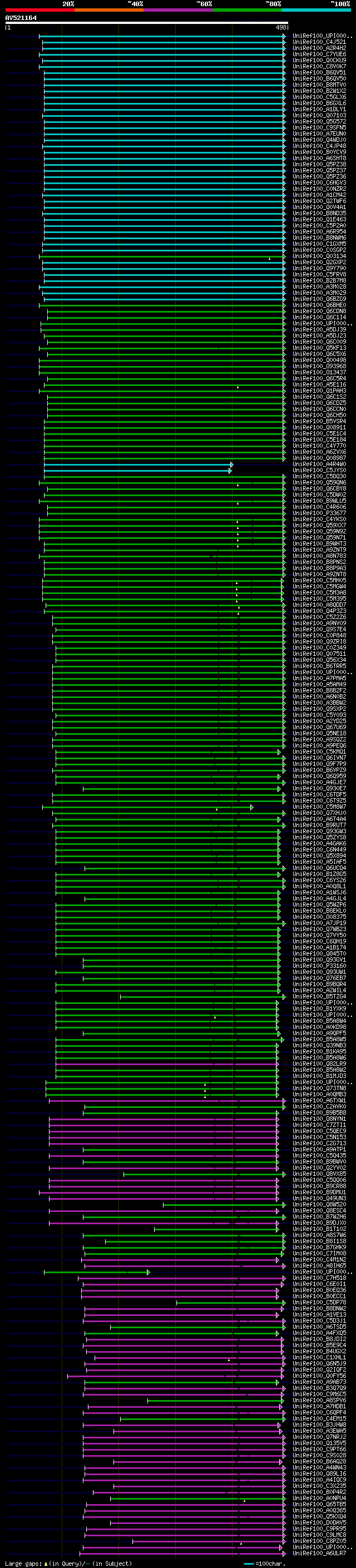Select hit label UniRef100_C2G713
The height and width of the screenshot is (1568, 356).
[x=319, y=1143]
